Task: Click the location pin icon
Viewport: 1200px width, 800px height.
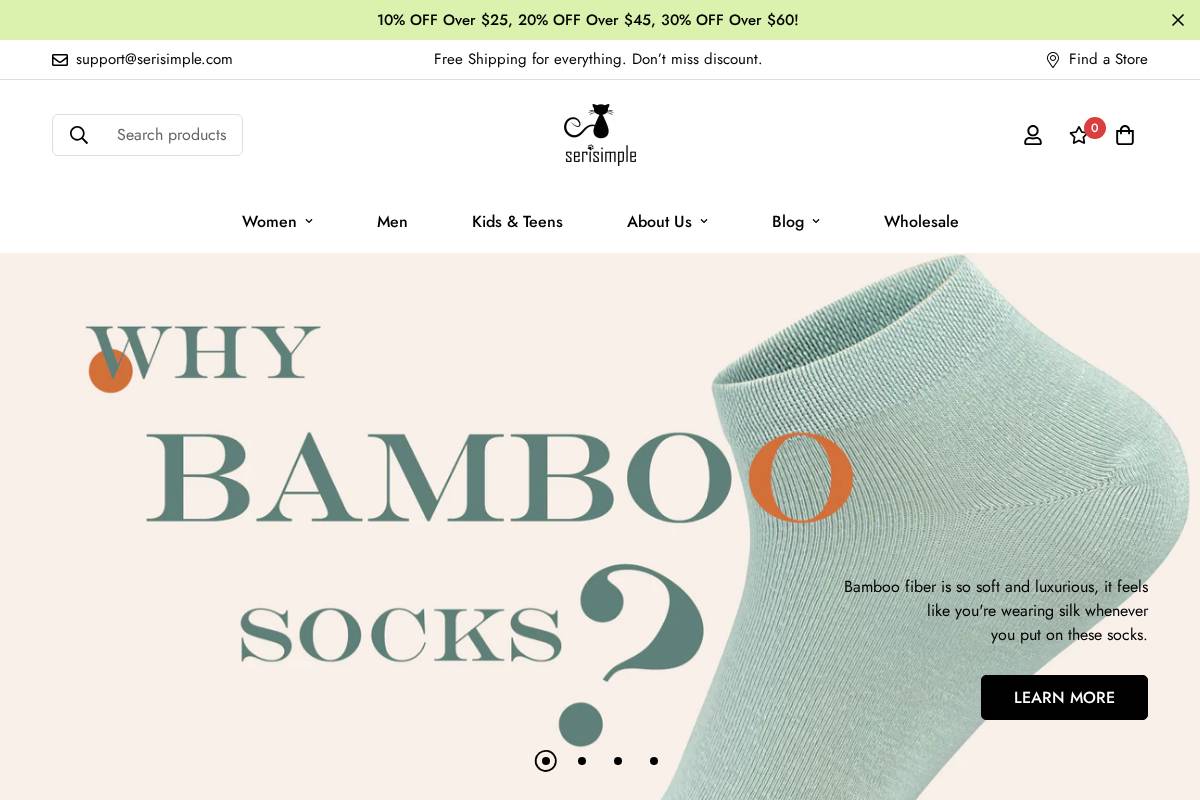Action: pos(1053,60)
